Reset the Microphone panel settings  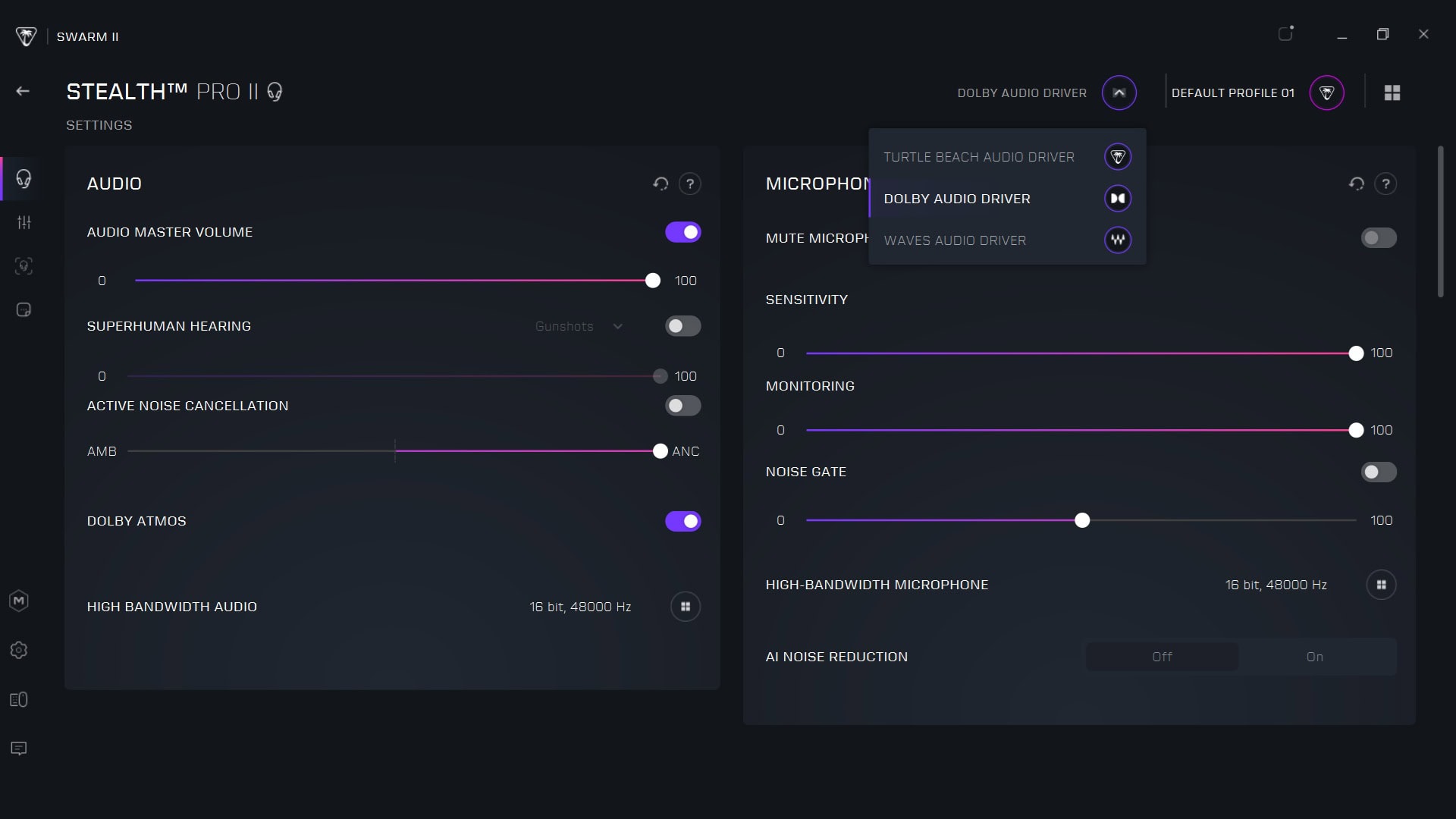click(x=1357, y=184)
